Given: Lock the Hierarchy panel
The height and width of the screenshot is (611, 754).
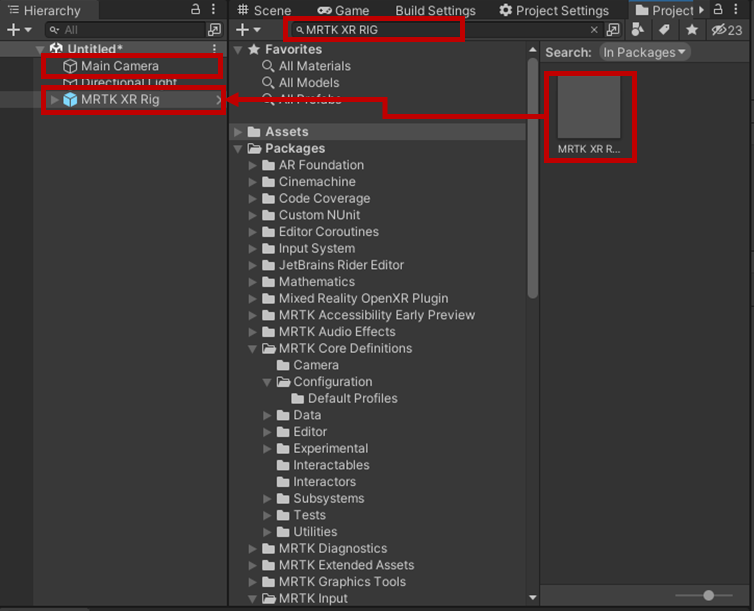Looking at the screenshot, I should coord(195,9).
